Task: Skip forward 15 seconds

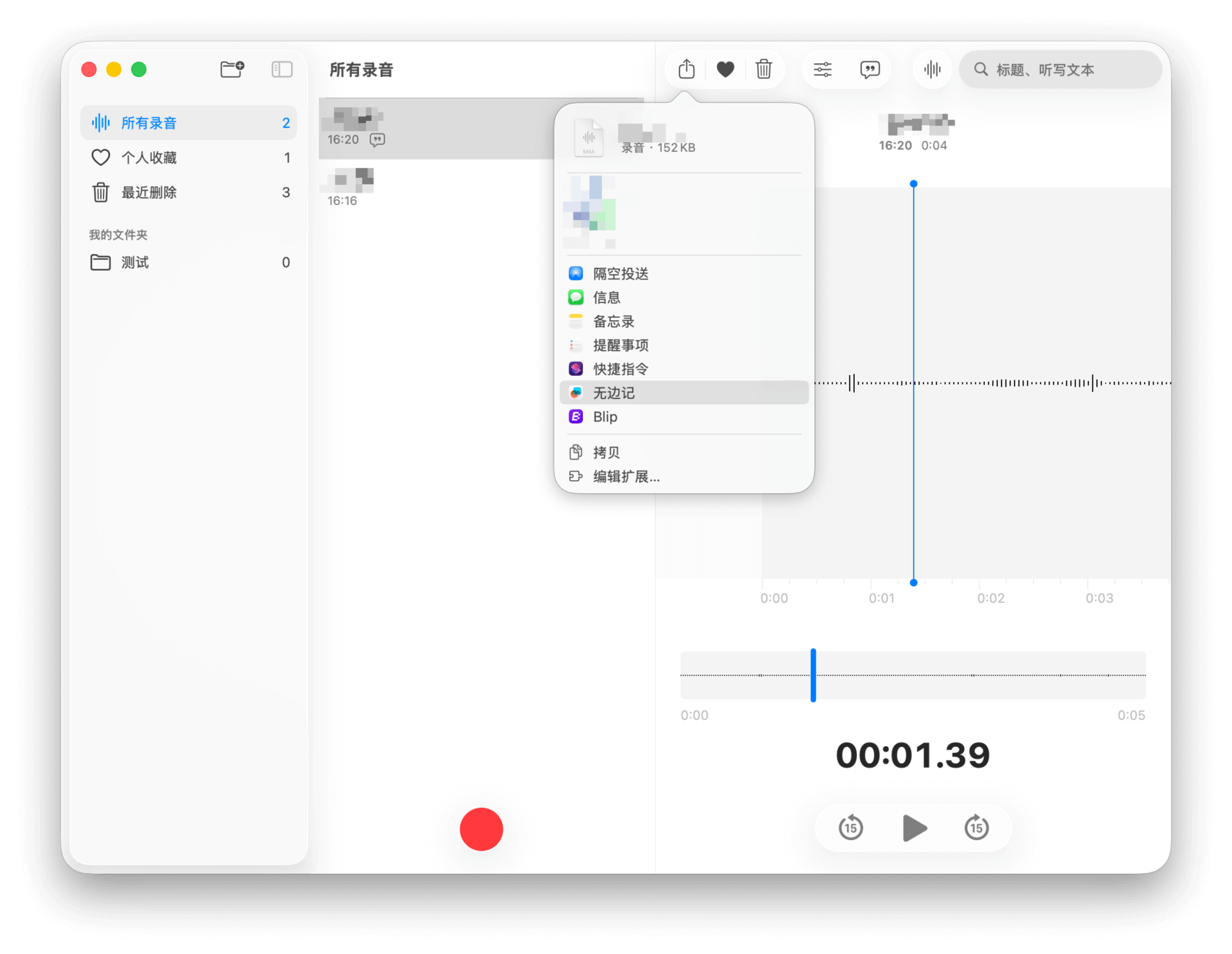Action: (976, 828)
